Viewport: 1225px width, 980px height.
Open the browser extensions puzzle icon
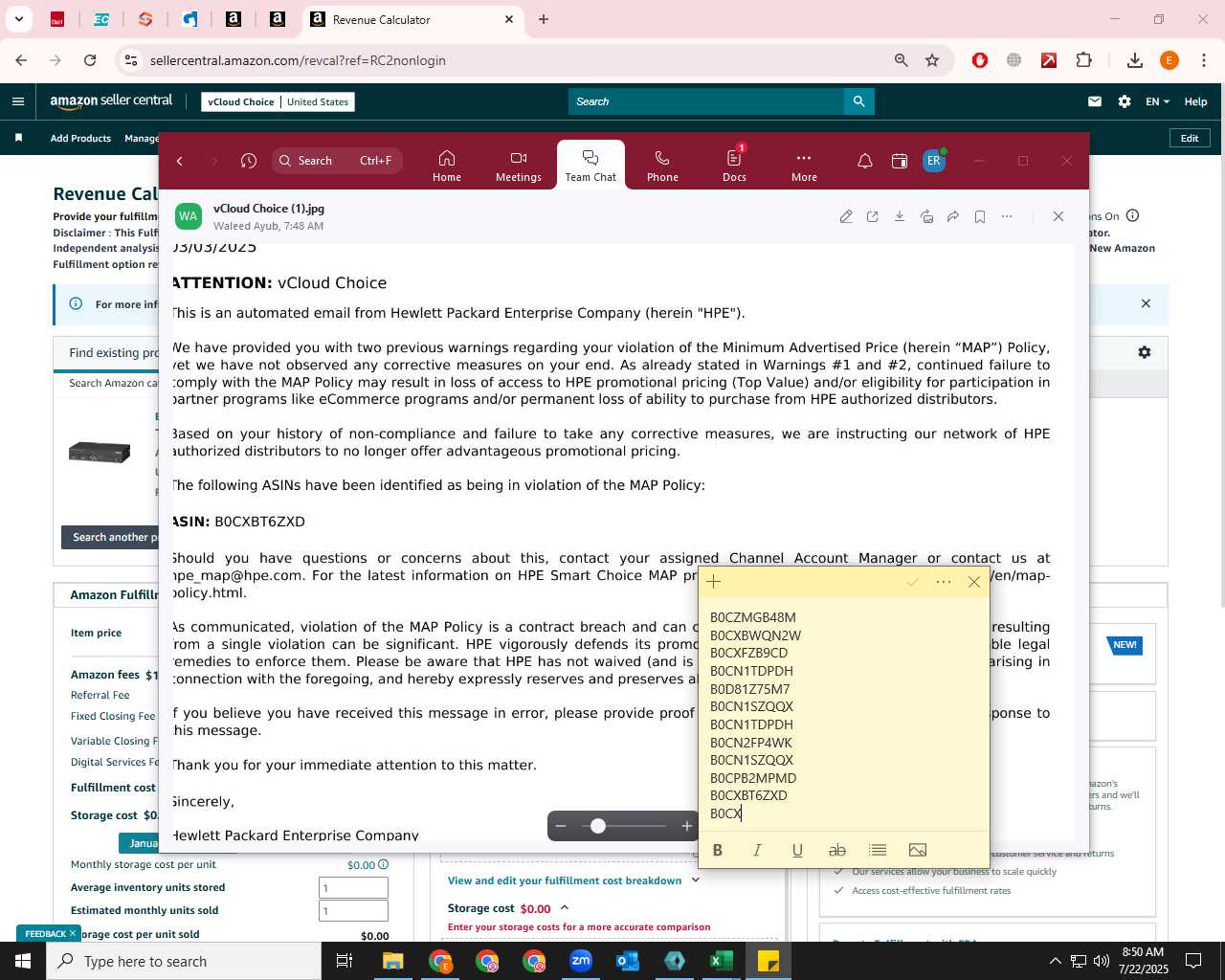1084,60
